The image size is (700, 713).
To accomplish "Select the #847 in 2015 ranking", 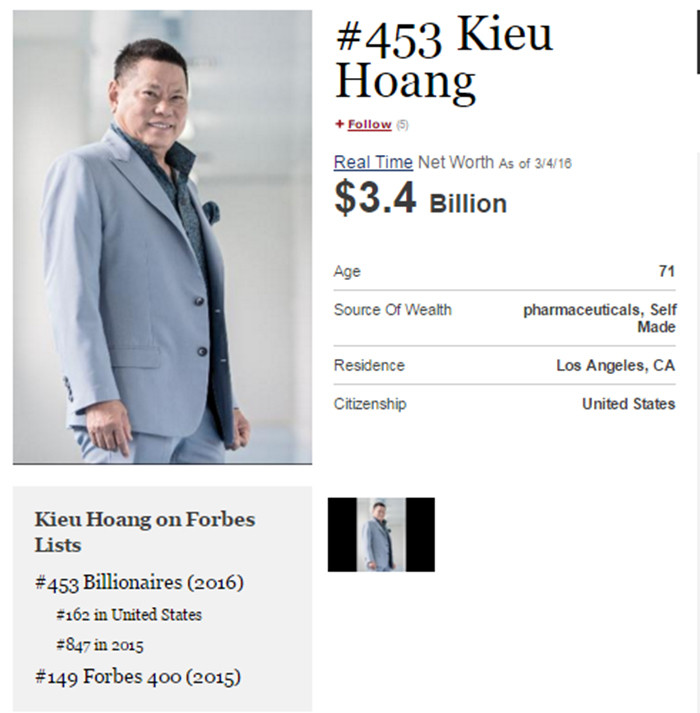I will pos(100,645).
